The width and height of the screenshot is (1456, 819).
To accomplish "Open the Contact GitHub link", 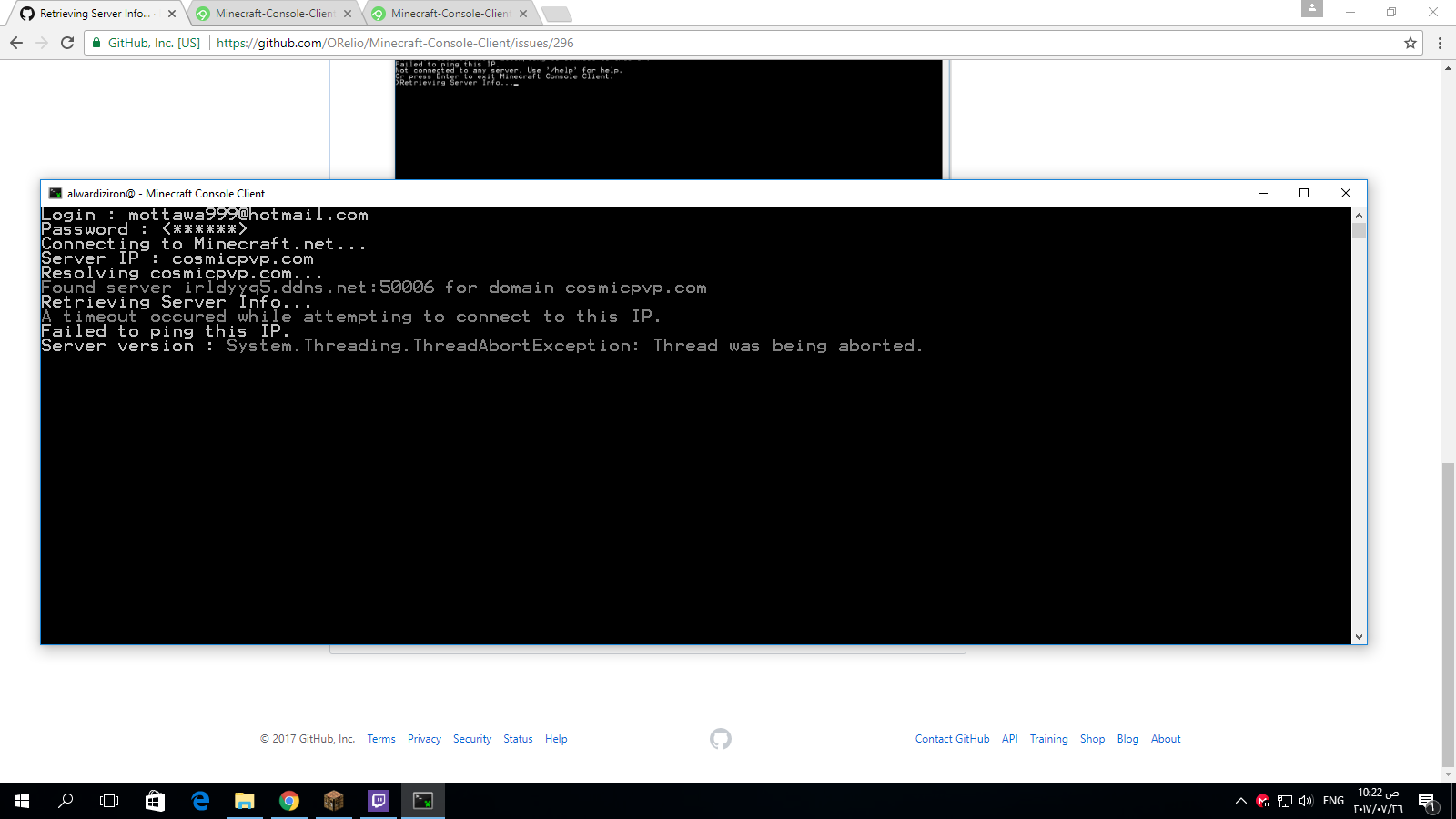I will coord(952,739).
